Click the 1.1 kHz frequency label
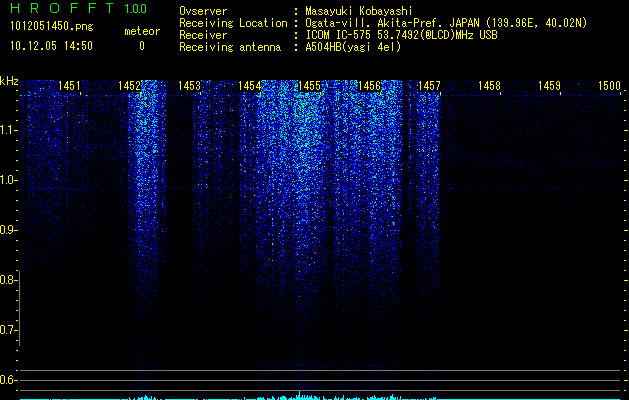Screen dimensions: 629x400 tap(8, 130)
